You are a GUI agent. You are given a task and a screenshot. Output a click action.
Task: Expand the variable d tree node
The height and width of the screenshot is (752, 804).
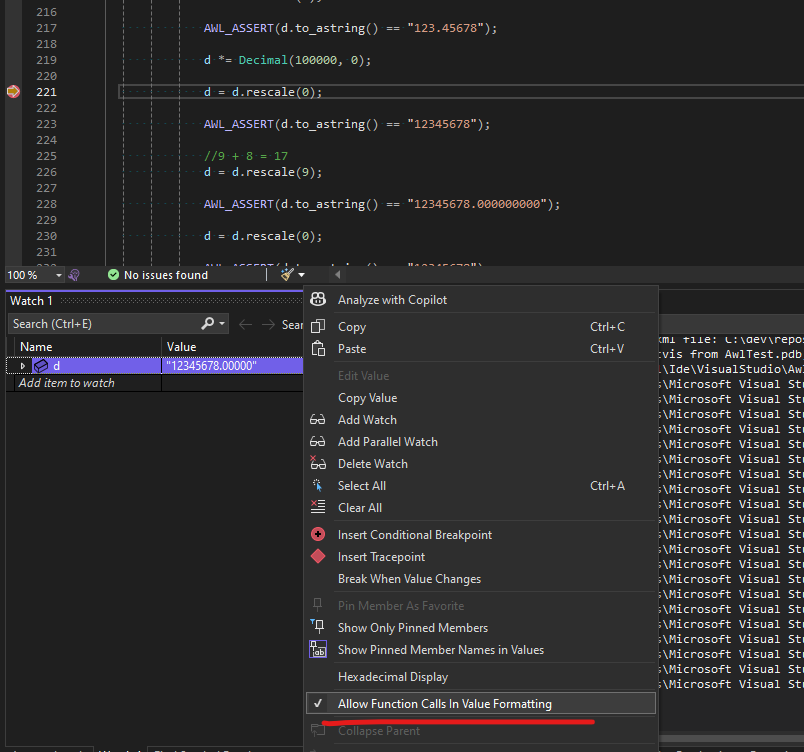[x=23, y=366]
